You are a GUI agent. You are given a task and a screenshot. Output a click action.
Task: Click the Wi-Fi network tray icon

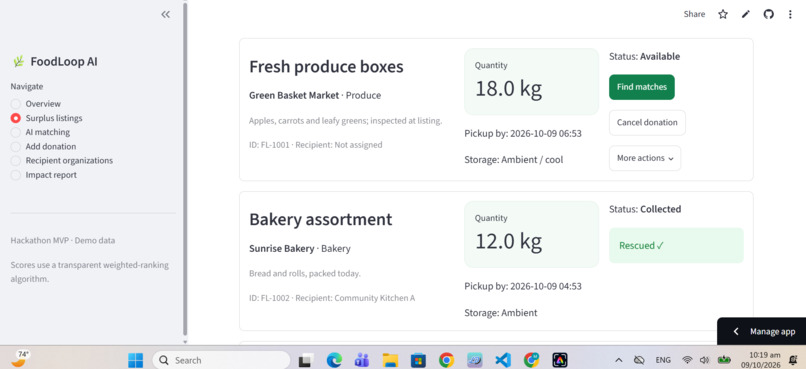pos(687,360)
